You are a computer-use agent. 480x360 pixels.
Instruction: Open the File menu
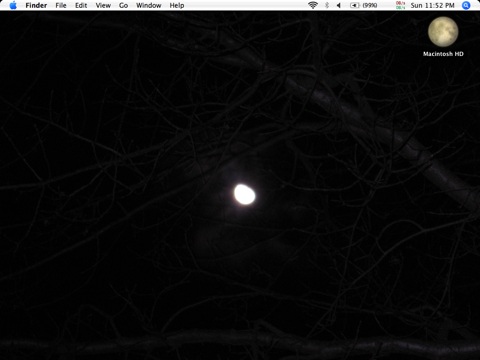61,5
